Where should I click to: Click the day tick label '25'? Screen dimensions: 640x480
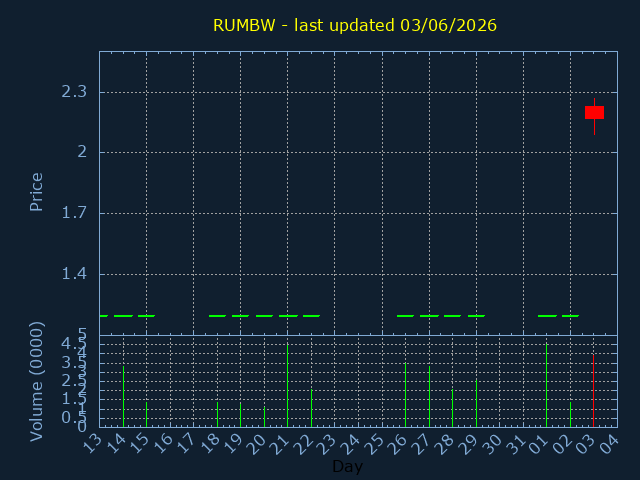(375, 443)
